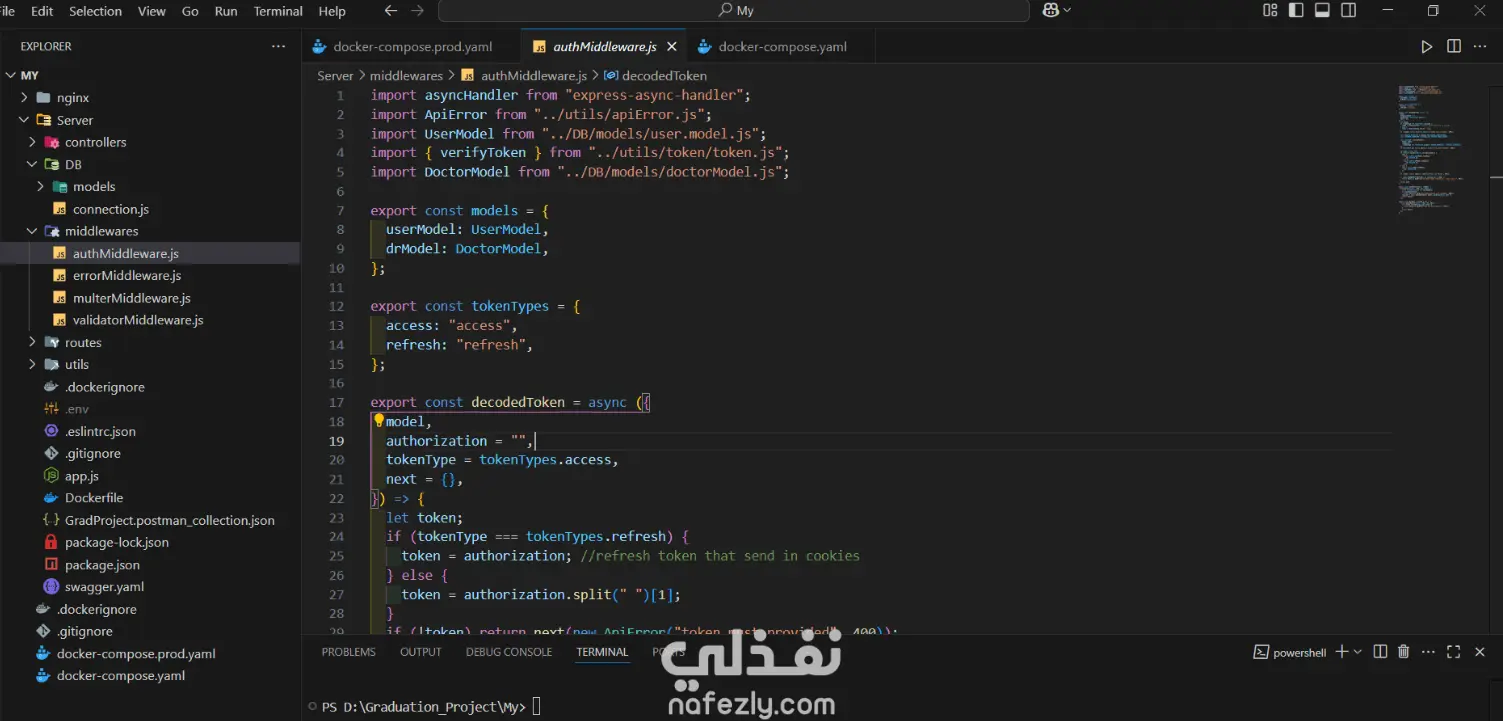Open the Edit menu
Viewport: 1503px width, 721px height.
(x=42, y=11)
